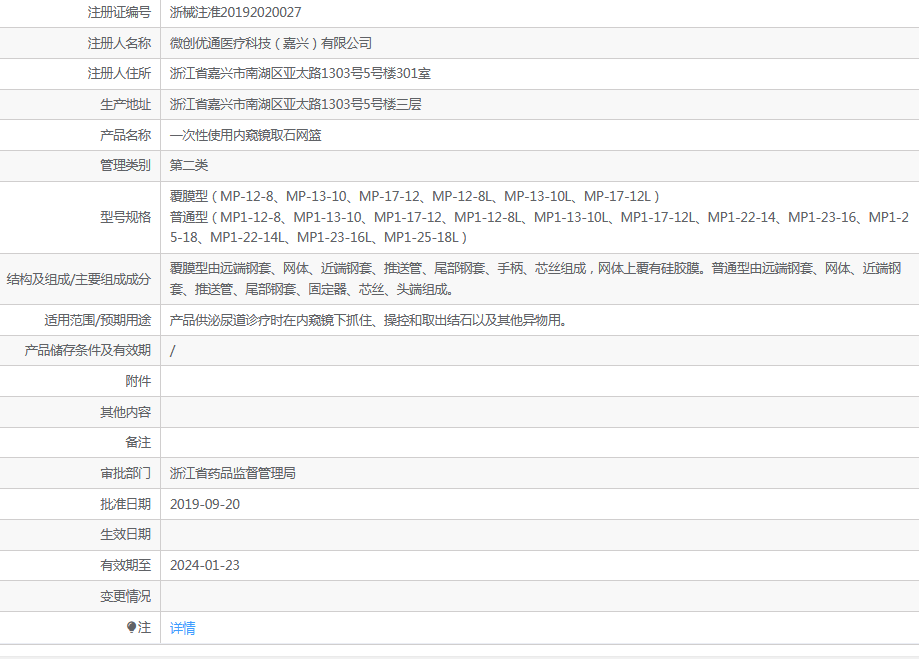
Task: Select intended use text 产品供泌尿道诊疗时
Action: [x=368, y=320]
